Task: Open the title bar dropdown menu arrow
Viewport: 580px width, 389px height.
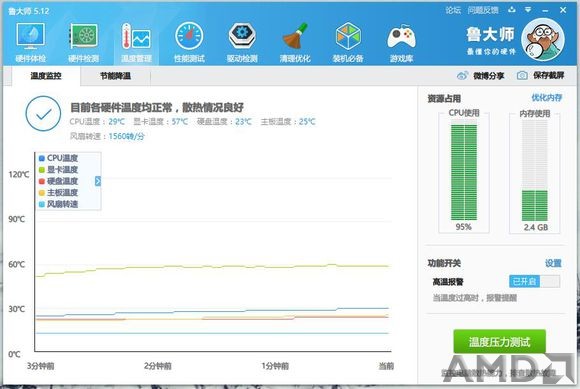Action: pos(528,10)
